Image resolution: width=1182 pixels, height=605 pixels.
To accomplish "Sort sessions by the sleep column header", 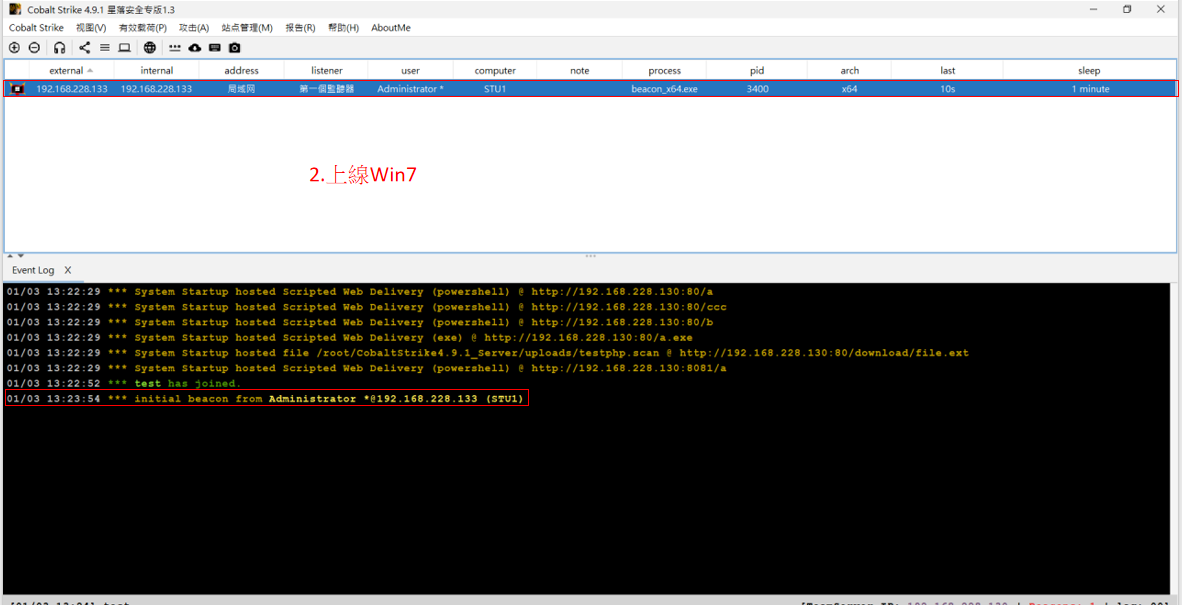I will click(1089, 71).
